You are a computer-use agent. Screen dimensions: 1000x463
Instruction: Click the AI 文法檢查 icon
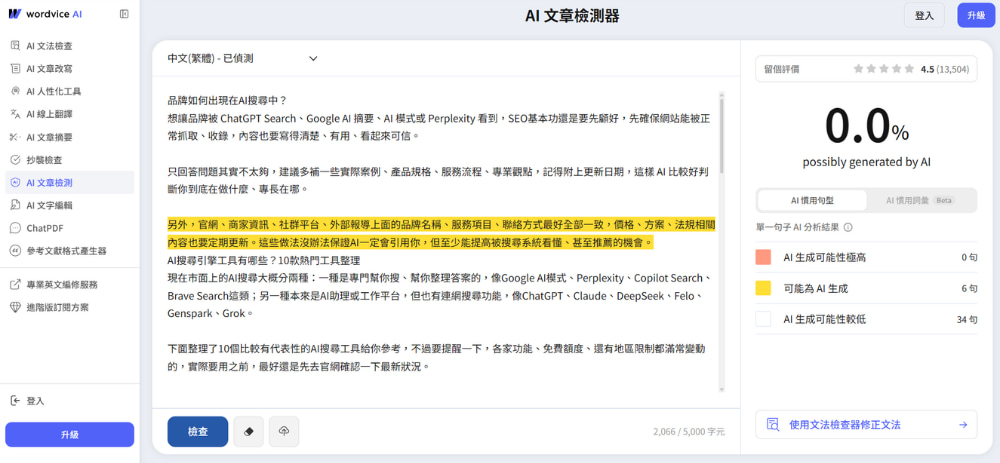16,46
